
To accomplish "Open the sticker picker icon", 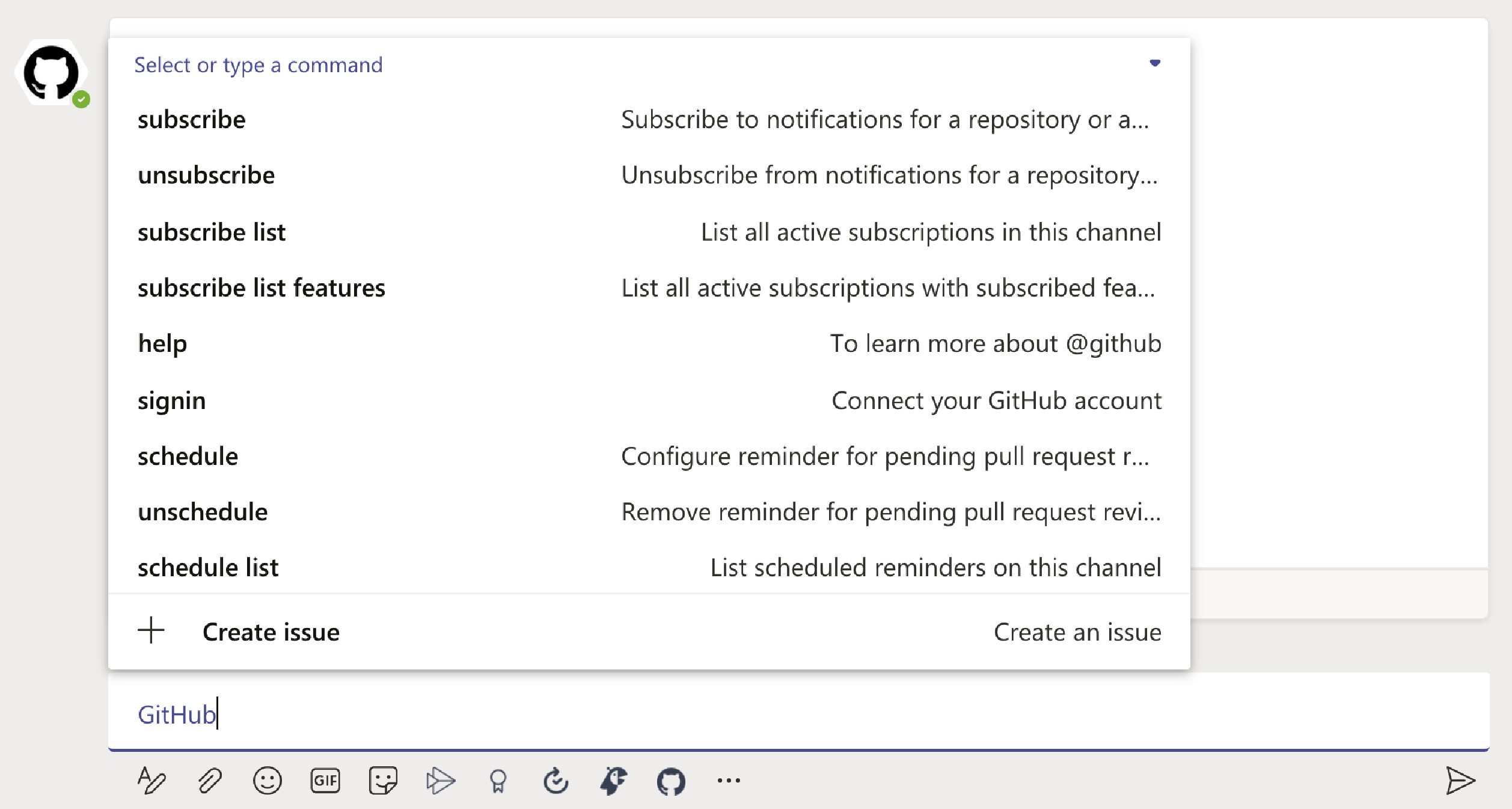I will pyautogui.click(x=383, y=781).
